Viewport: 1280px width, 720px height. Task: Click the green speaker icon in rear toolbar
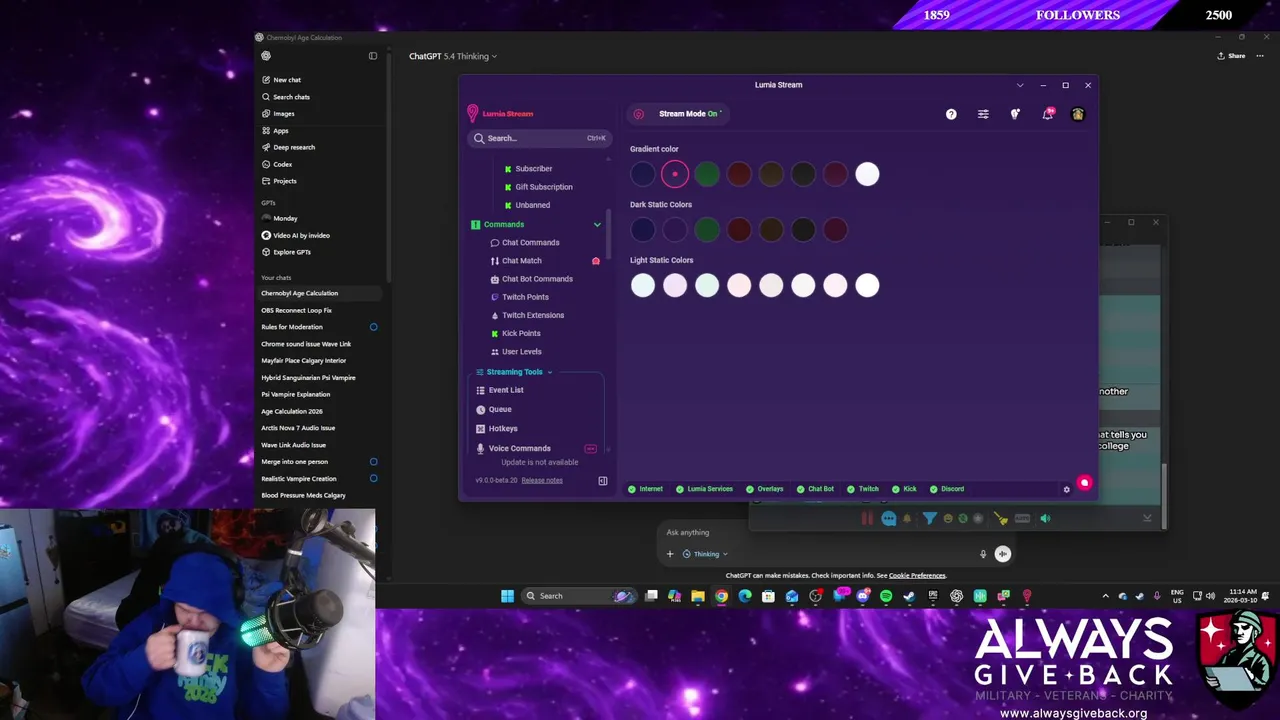(x=1045, y=518)
